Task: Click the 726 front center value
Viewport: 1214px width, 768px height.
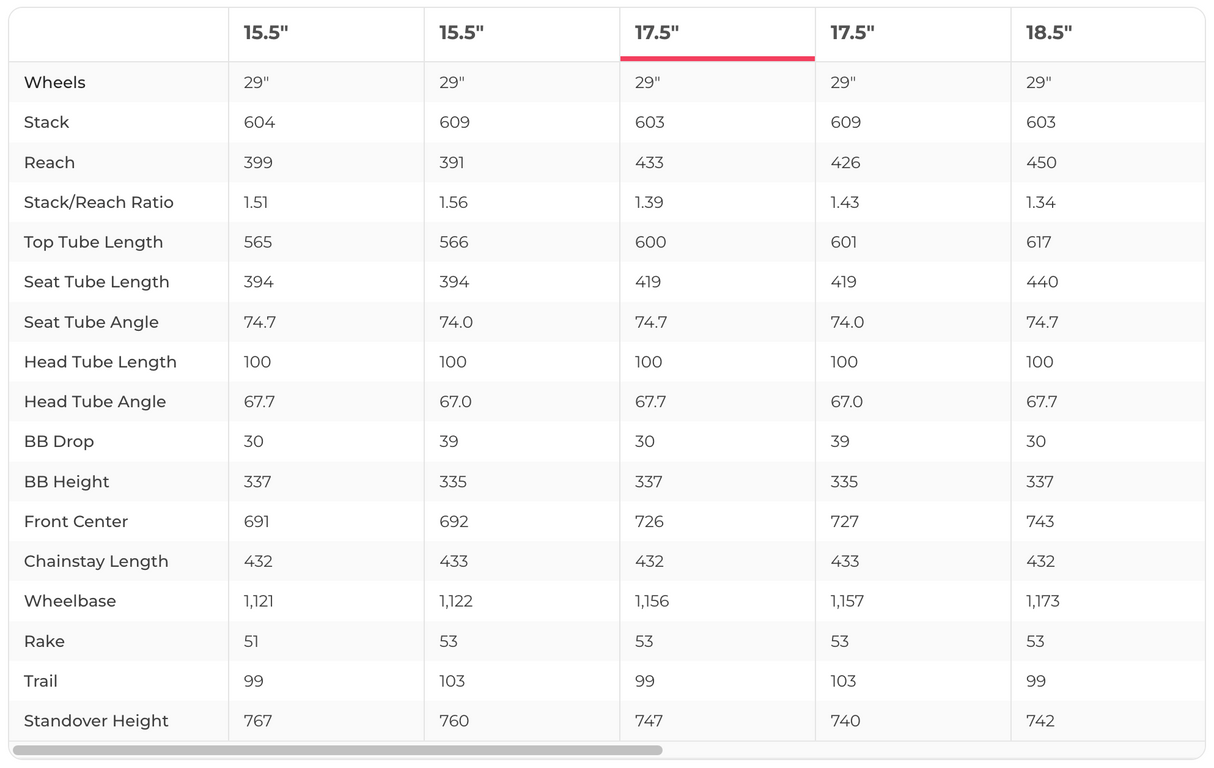Action: pyautogui.click(x=649, y=521)
